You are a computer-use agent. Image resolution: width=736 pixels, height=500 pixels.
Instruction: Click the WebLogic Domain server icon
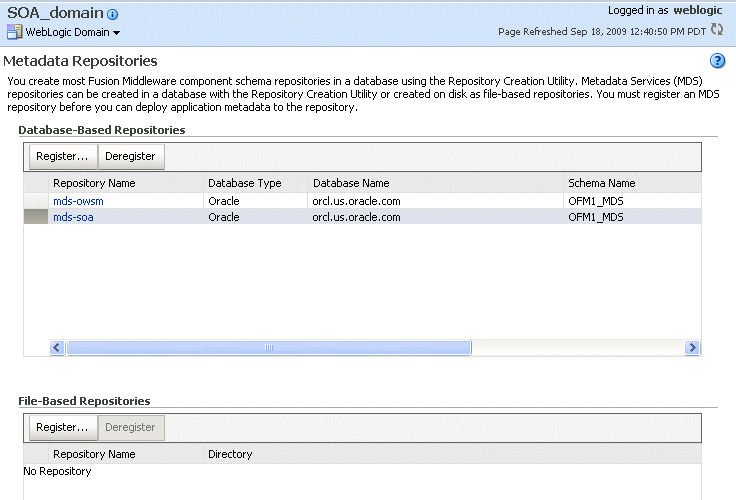15,32
